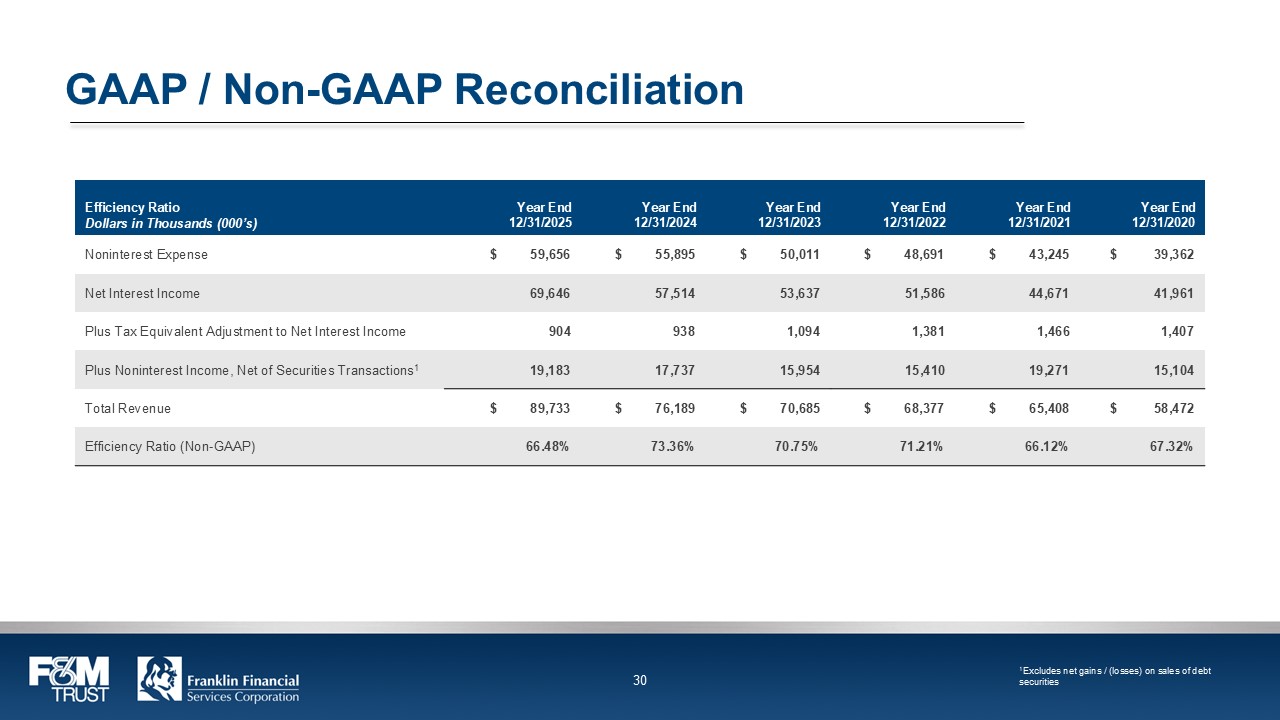Image resolution: width=1280 pixels, height=720 pixels.
Task: Click the 73.36% value for 2024
Action: pos(672,447)
